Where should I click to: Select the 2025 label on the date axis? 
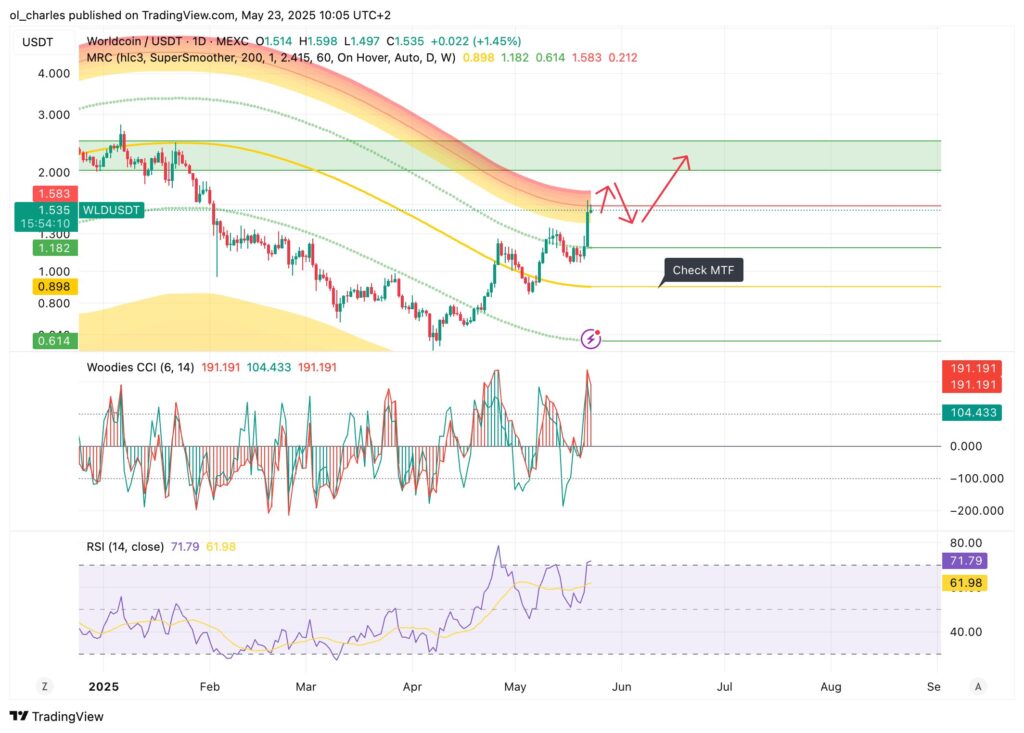pyautogui.click(x=103, y=687)
